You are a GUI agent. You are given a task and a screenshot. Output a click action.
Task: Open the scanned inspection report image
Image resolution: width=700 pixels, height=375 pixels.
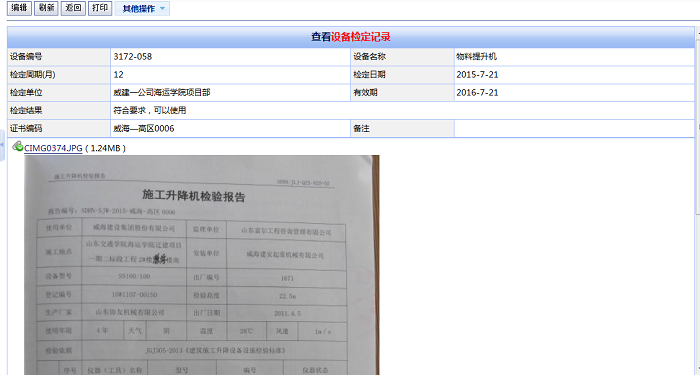202,265
